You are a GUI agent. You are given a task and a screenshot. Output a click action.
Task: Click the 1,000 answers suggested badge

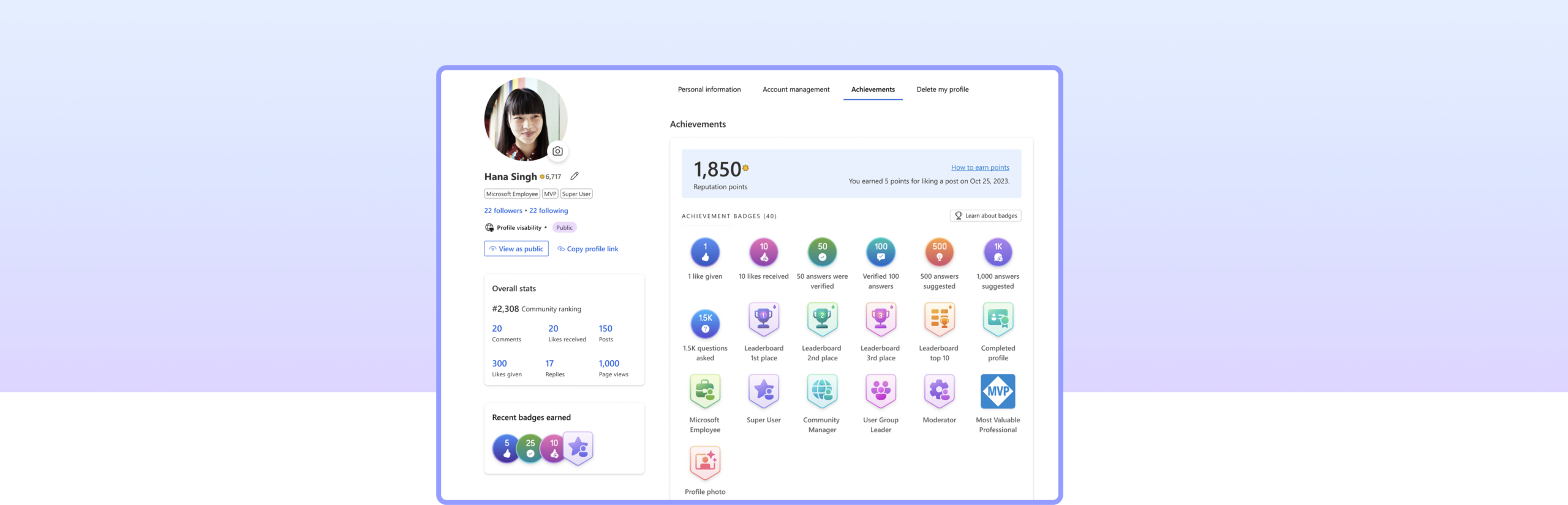click(x=998, y=252)
